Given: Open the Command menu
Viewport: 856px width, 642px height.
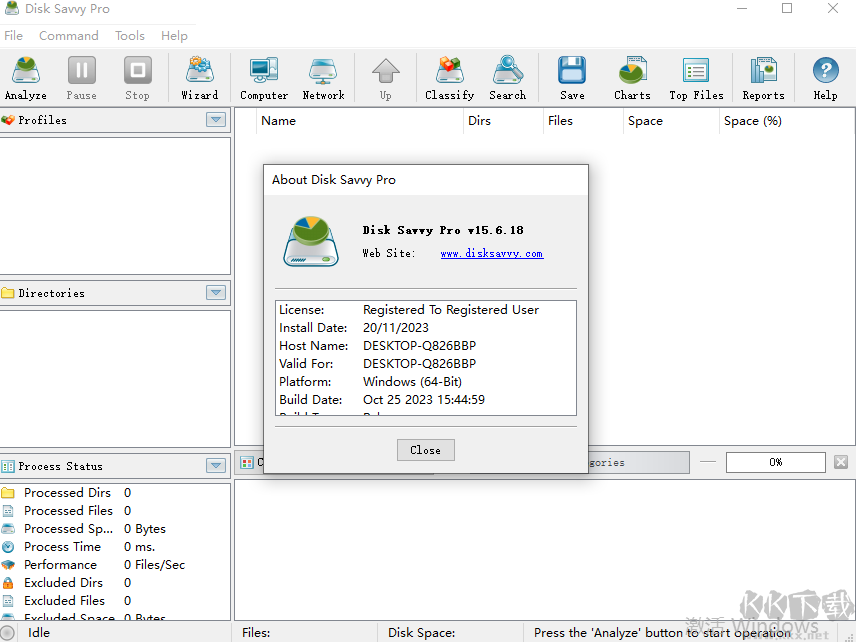Looking at the screenshot, I should tap(69, 36).
